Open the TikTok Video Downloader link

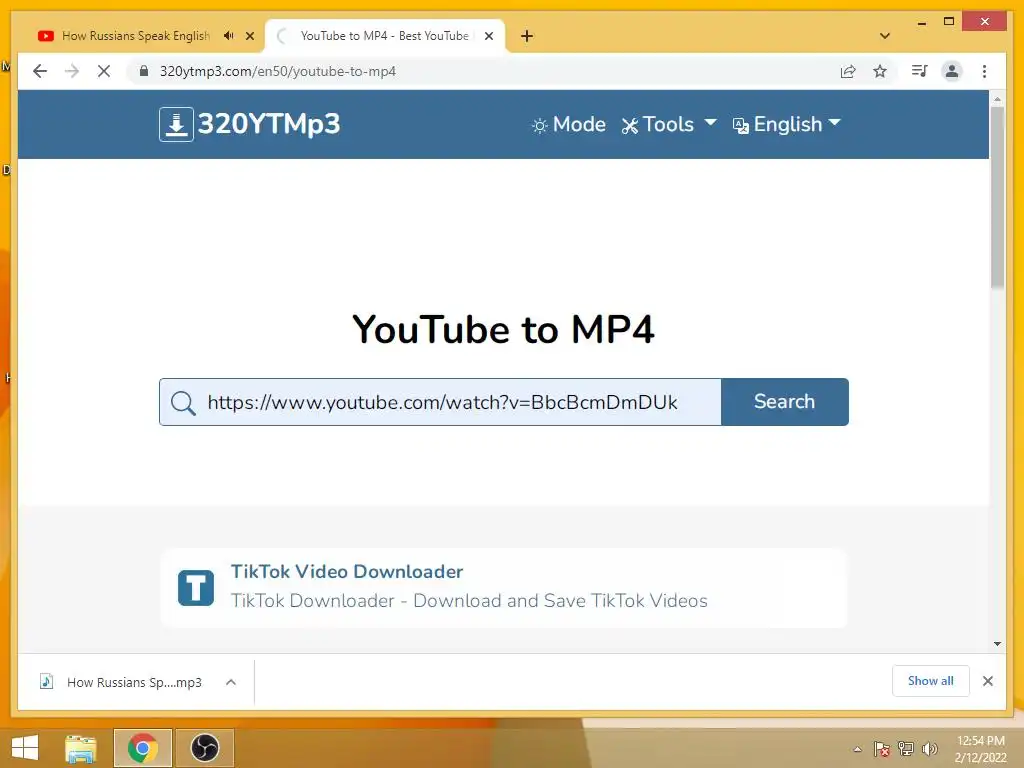coord(347,571)
